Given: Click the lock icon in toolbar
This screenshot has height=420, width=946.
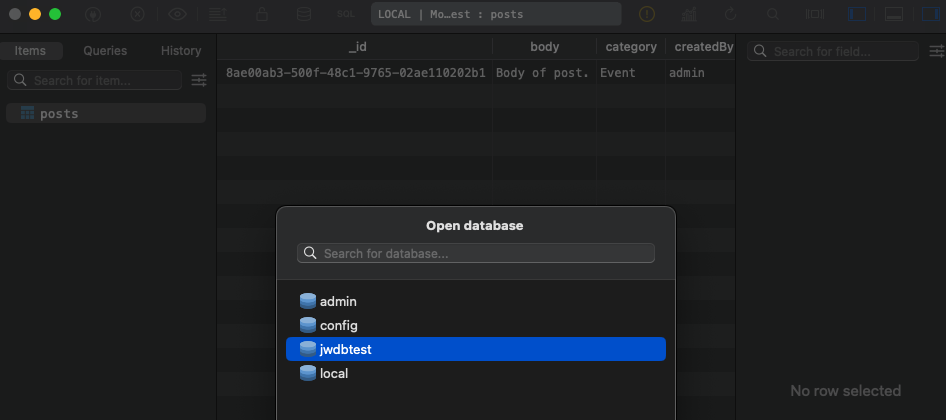Looking at the screenshot, I should [262, 14].
